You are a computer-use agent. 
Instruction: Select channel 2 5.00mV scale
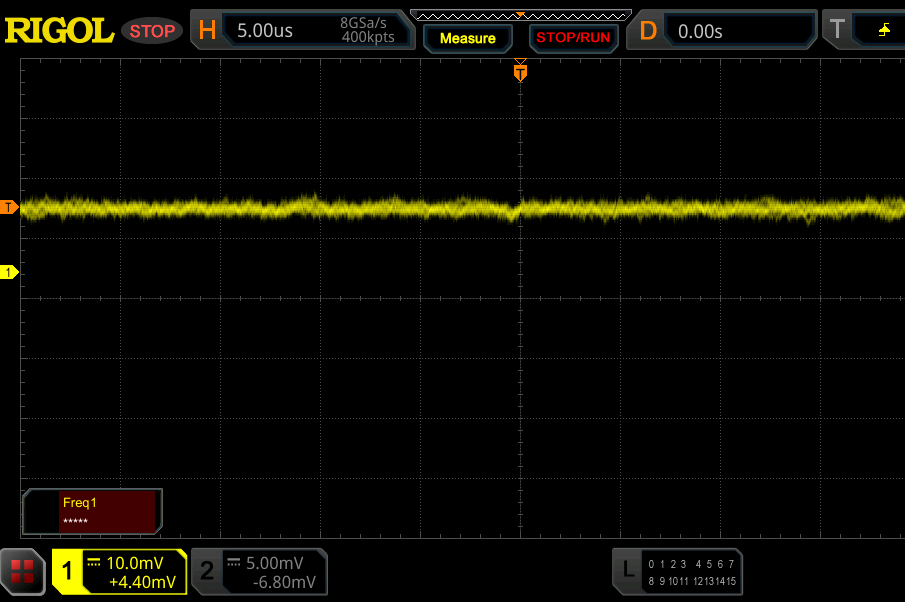click(x=275, y=563)
